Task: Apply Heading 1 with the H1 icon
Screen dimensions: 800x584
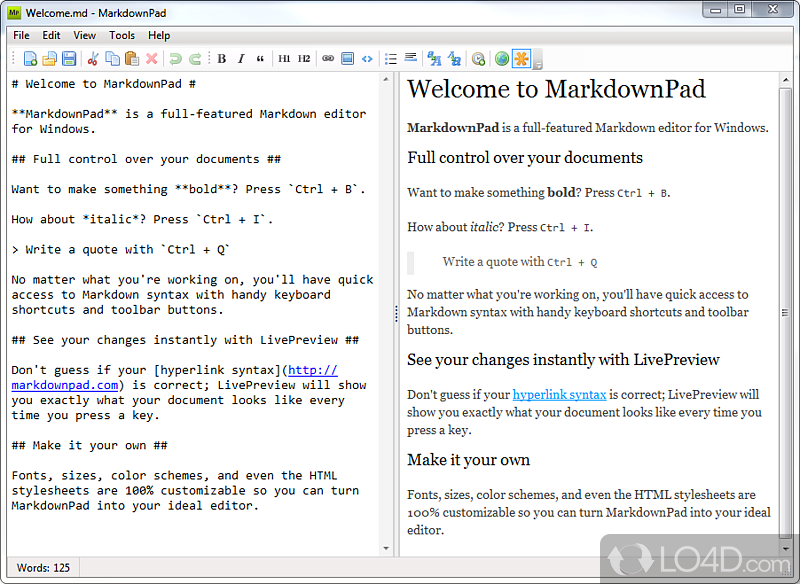Action: point(283,59)
